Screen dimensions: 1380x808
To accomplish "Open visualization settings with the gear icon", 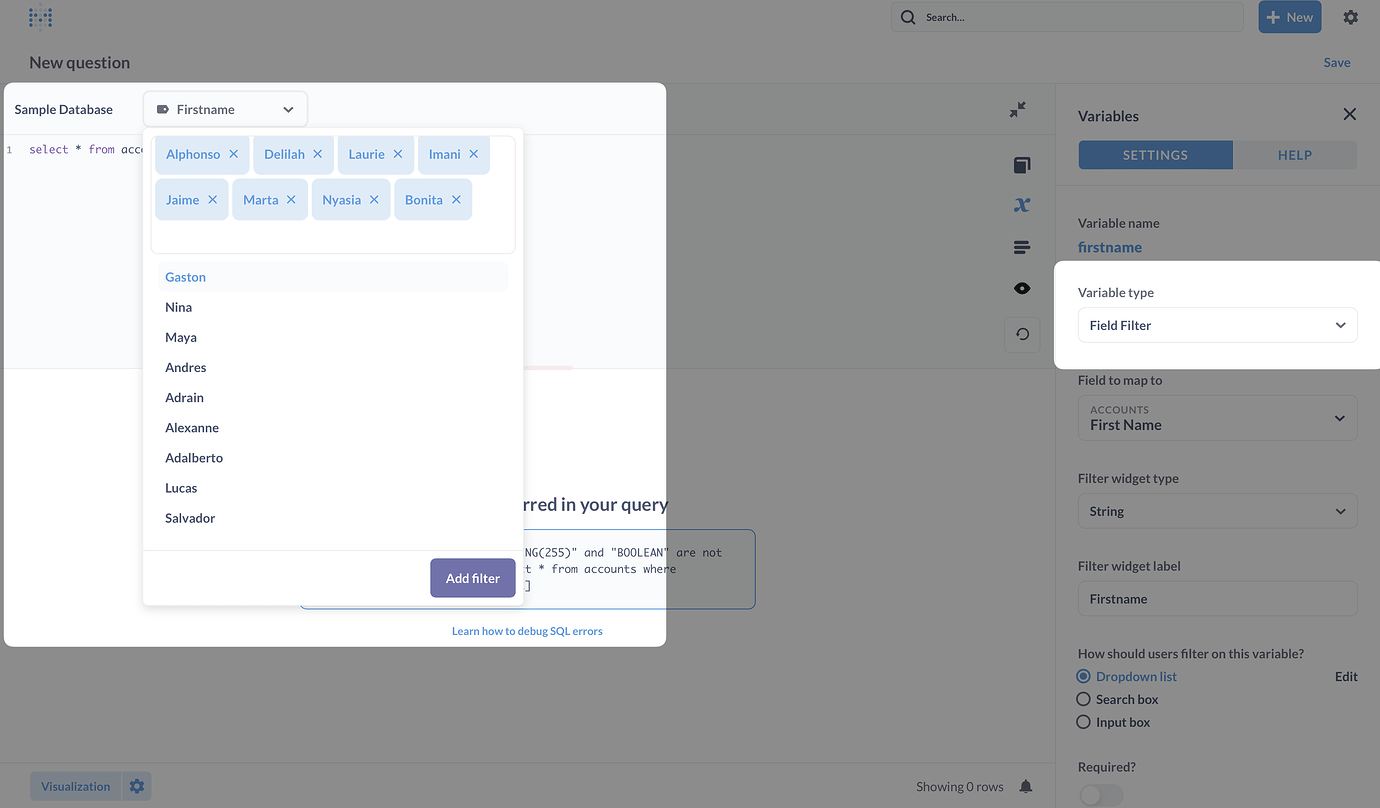I will pyautogui.click(x=136, y=786).
